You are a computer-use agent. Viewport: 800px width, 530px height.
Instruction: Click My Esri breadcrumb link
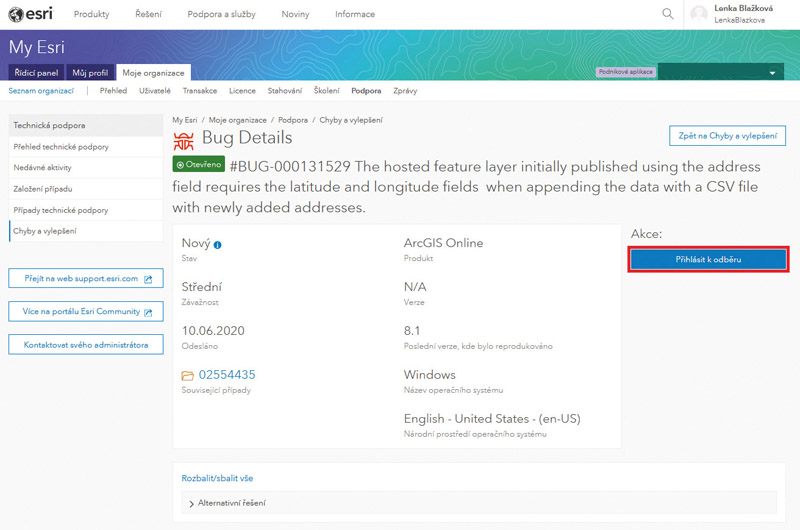point(185,120)
